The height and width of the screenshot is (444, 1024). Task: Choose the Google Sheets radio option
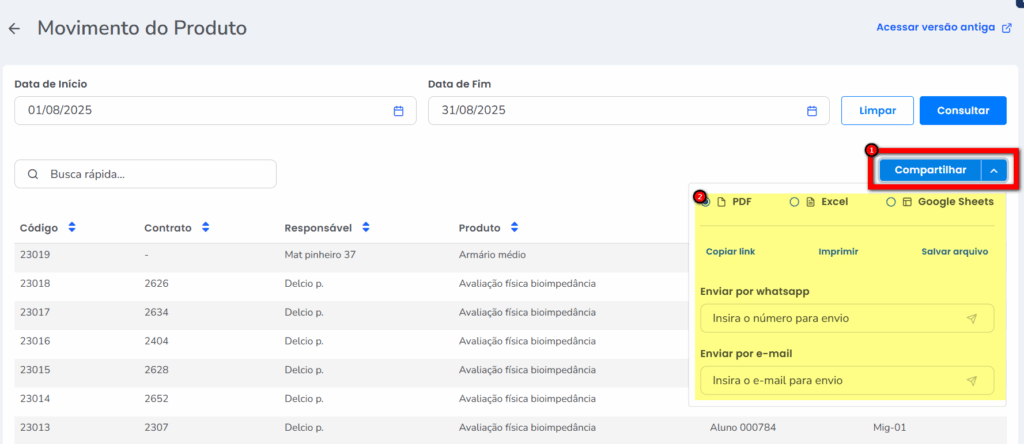tap(891, 202)
